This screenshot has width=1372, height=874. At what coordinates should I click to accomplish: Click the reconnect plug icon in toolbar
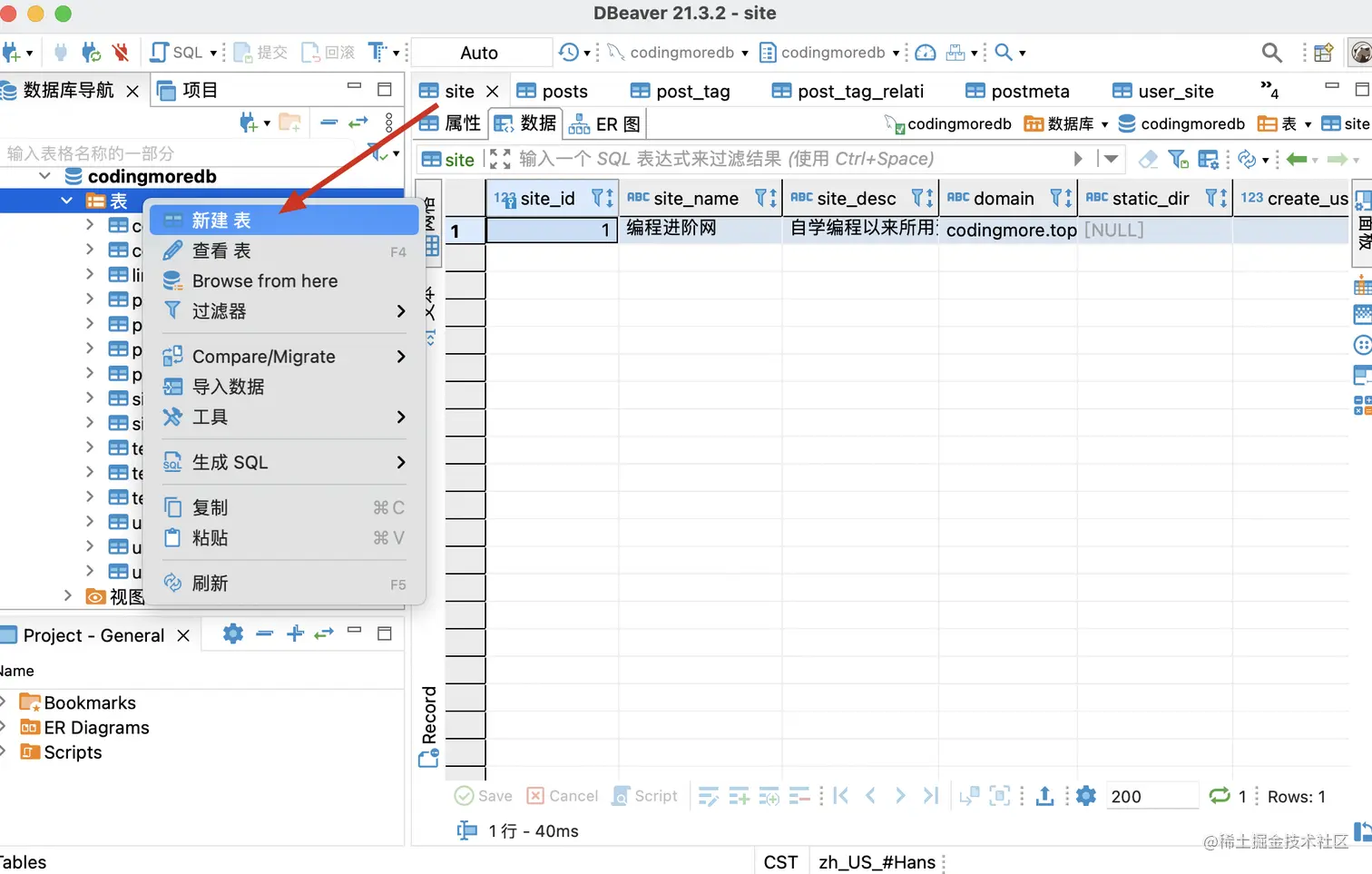(x=91, y=53)
